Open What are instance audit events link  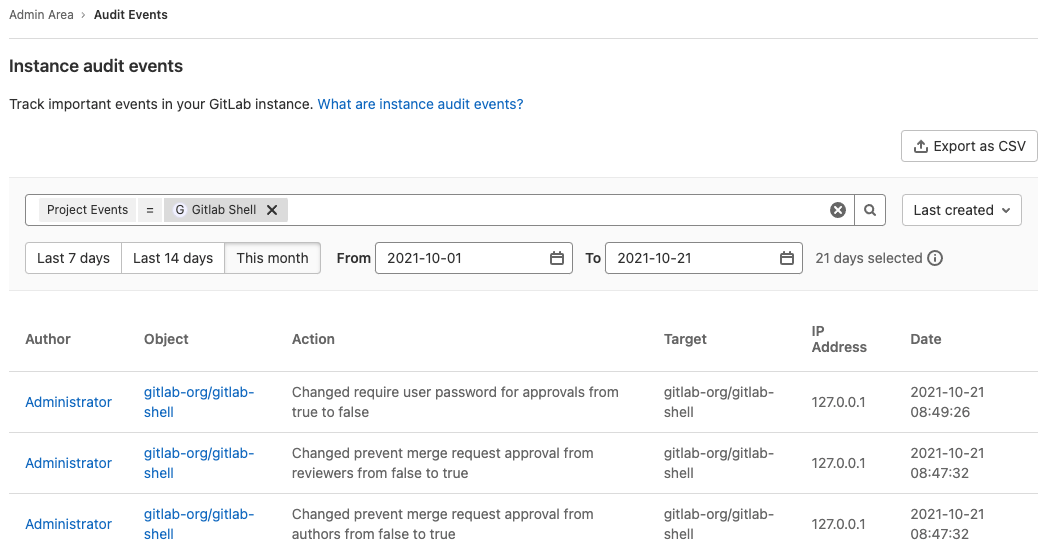pyautogui.click(x=420, y=104)
